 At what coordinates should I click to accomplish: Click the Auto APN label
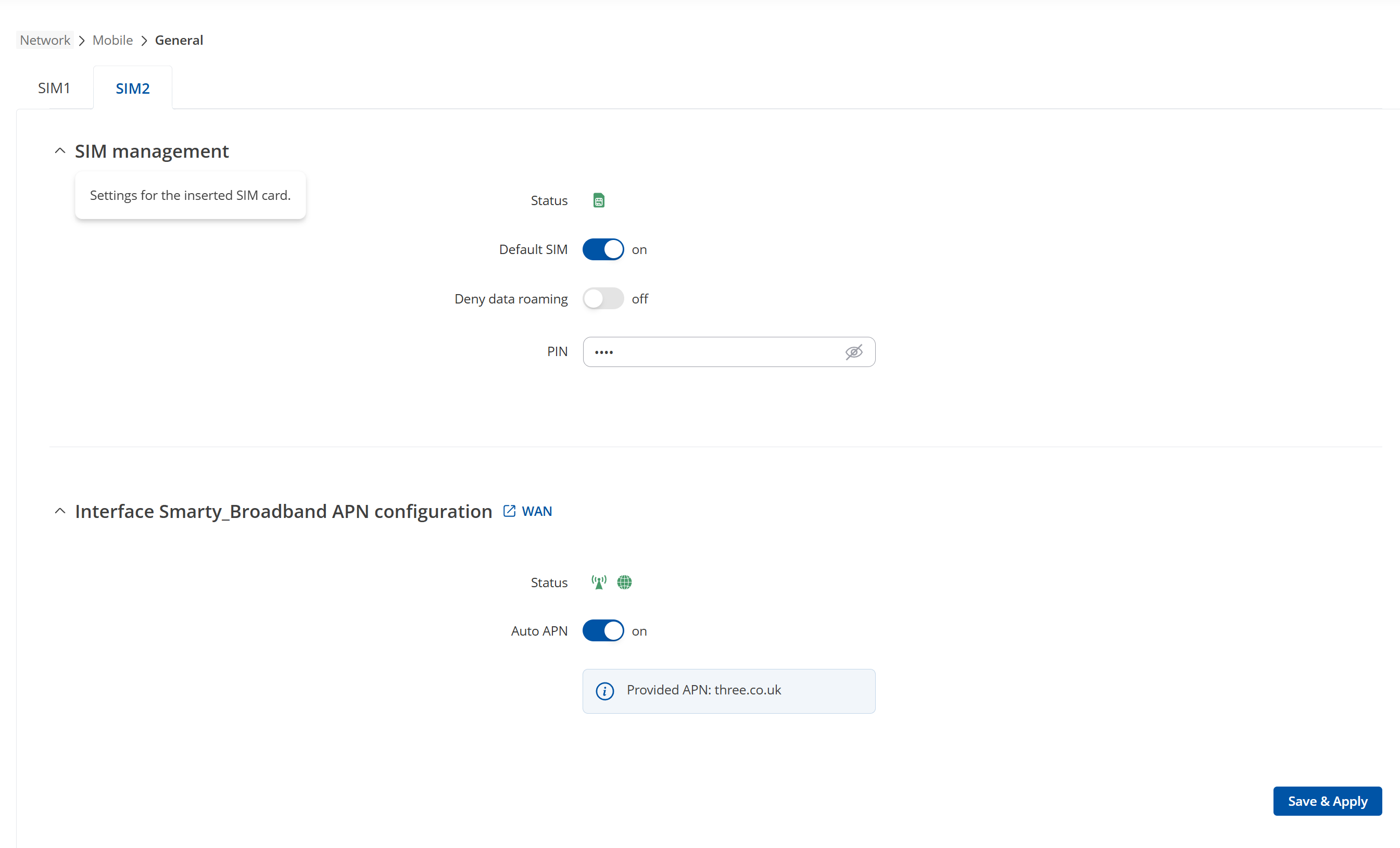(539, 631)
